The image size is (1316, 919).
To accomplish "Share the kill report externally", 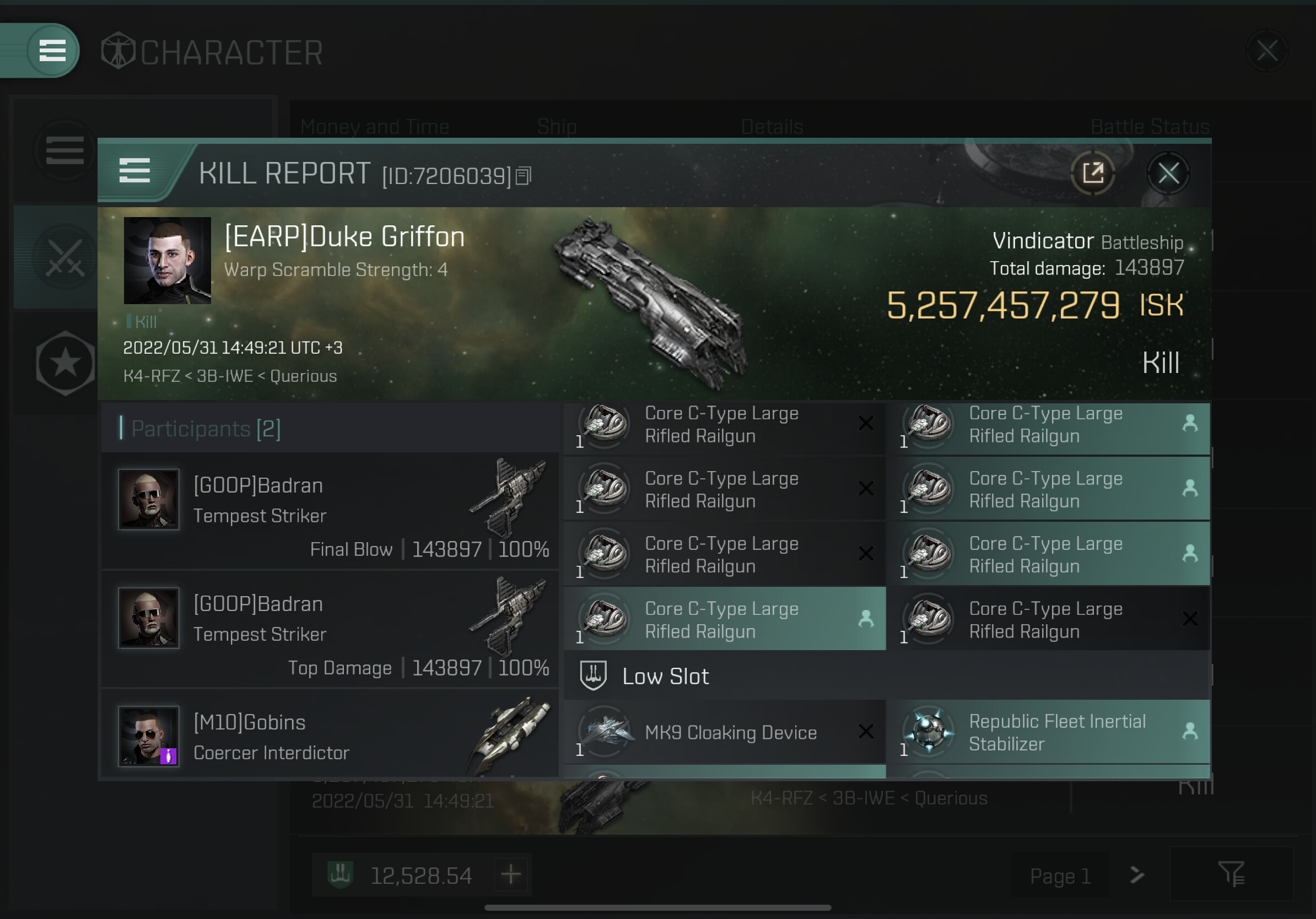I will [x=1092, y=172].
